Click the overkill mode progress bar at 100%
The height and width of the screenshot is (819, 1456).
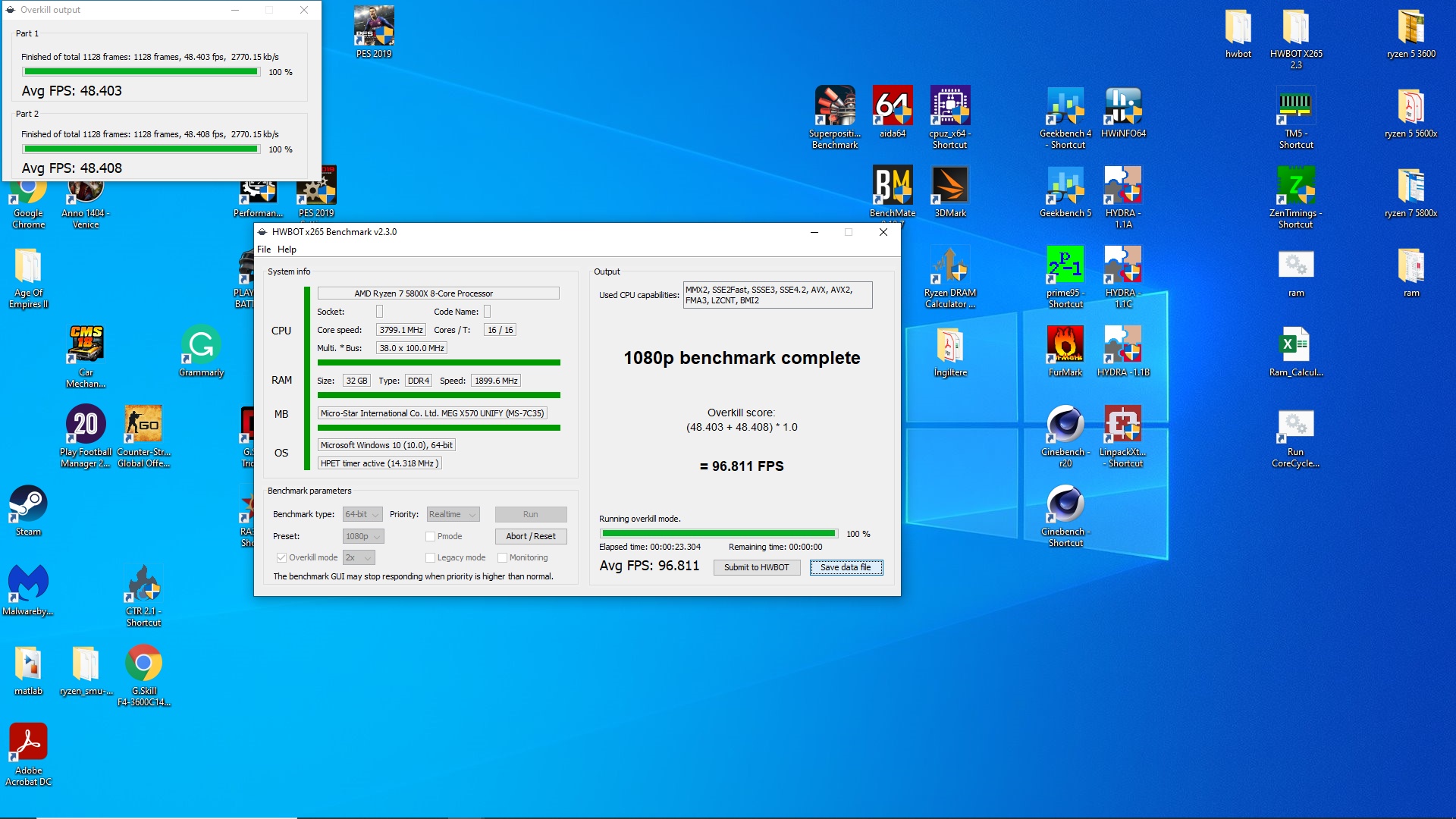coord(719,534)
